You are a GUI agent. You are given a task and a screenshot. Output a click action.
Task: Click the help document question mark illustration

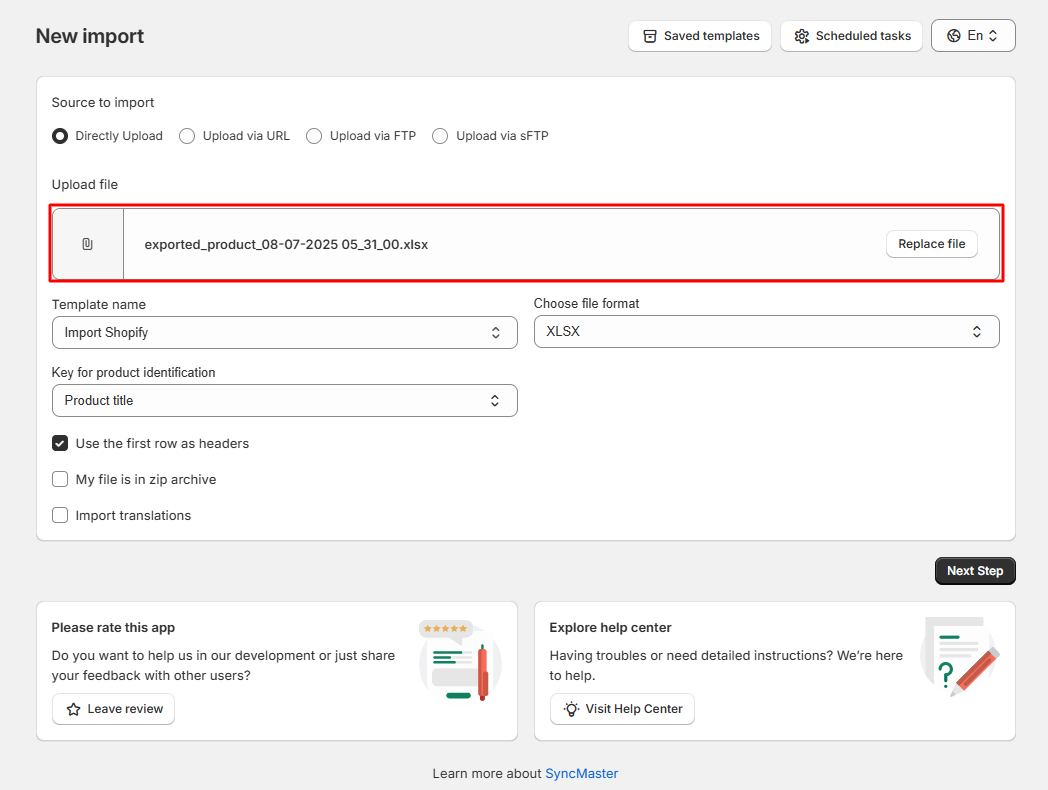[960, 656]
